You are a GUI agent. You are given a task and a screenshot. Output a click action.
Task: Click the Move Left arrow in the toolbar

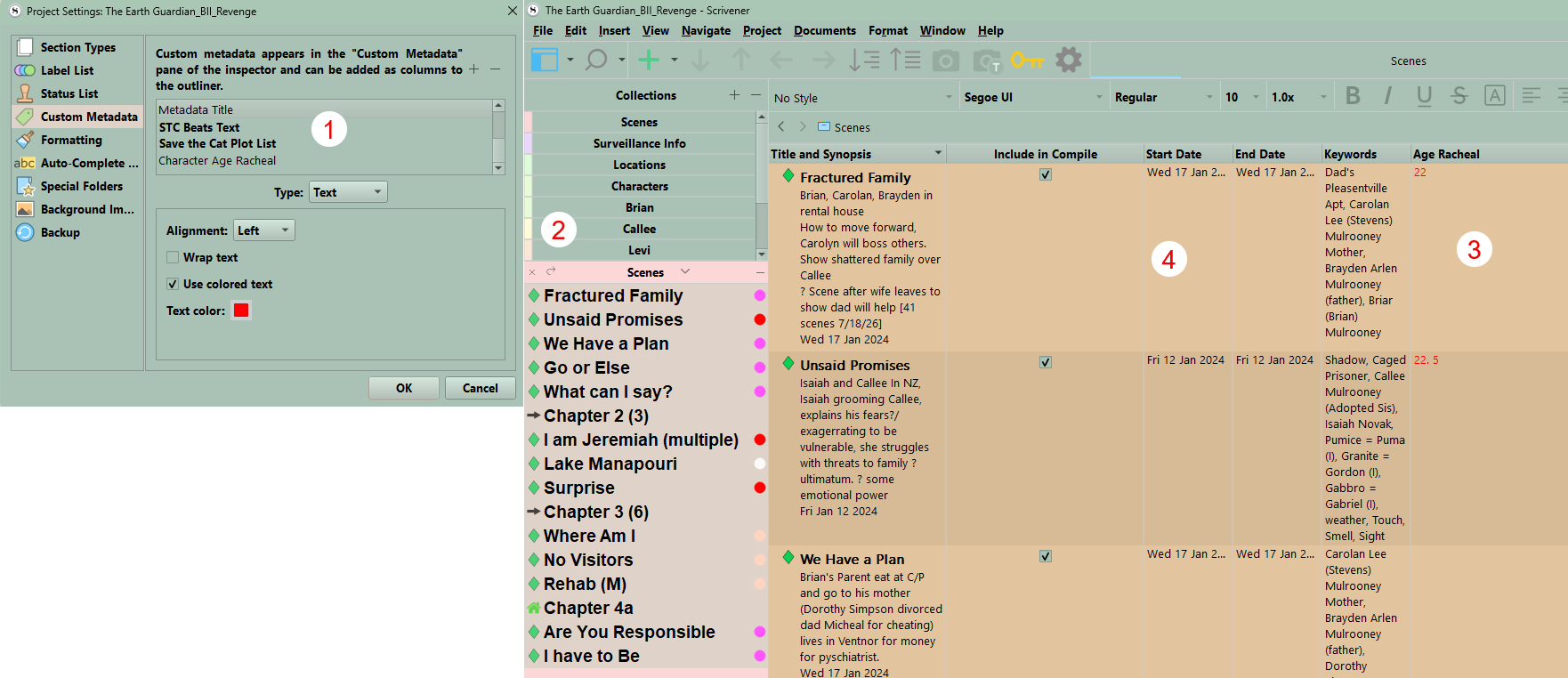[781, 60]
